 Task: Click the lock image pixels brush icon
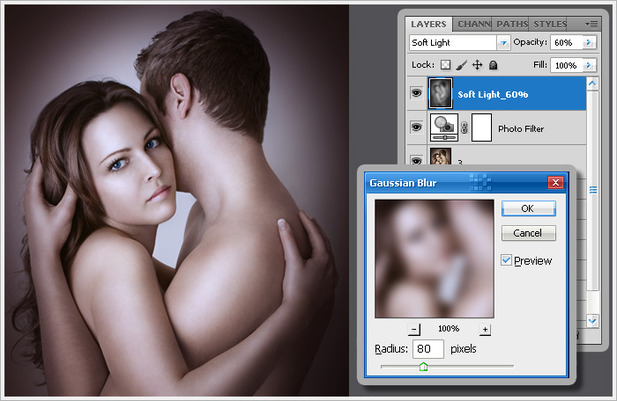click(462, 65)
